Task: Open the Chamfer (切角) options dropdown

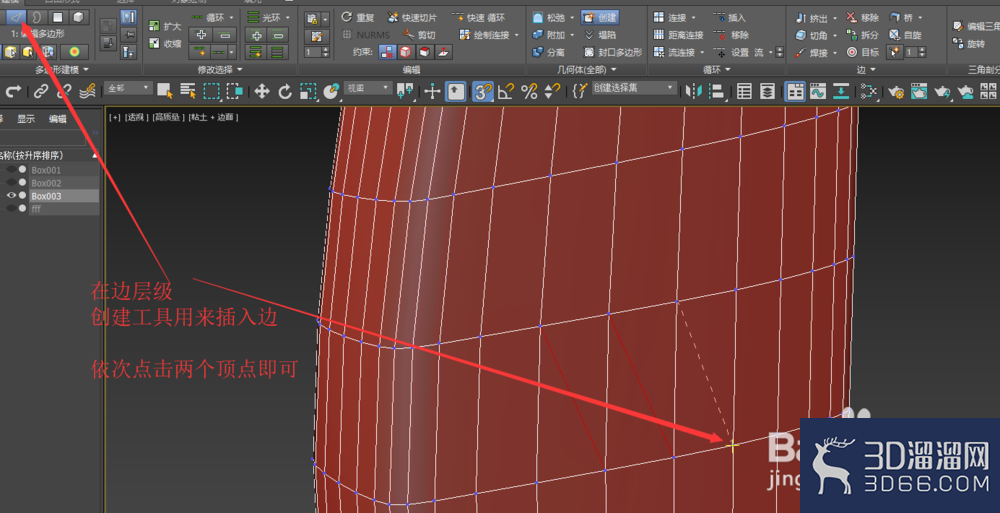Action: tap(834, 36)
